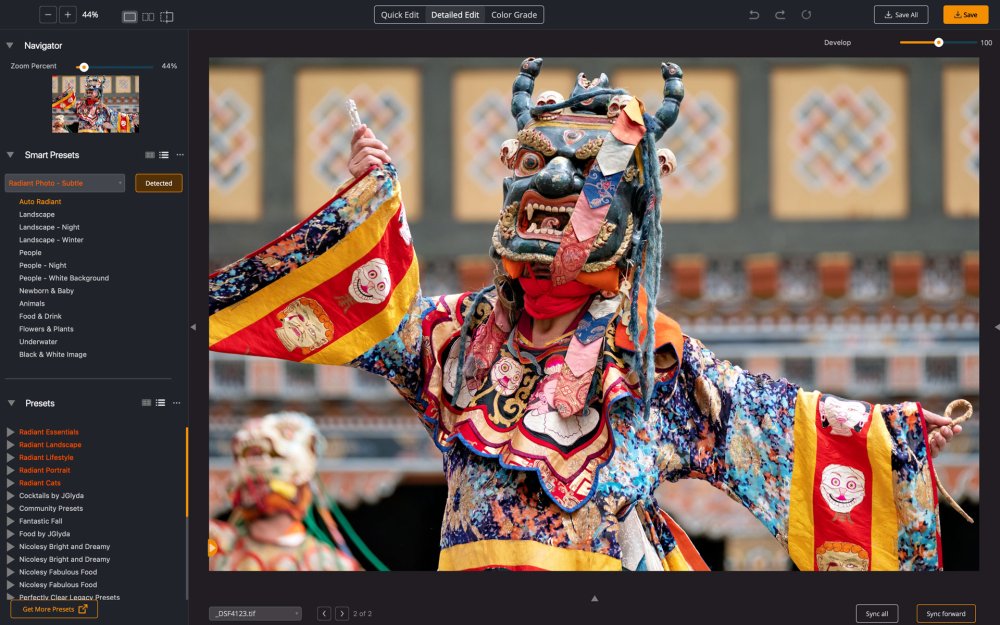Switch to Color Grade tab
This screenshot has height=625, width=1000.
tap(514, 15)
